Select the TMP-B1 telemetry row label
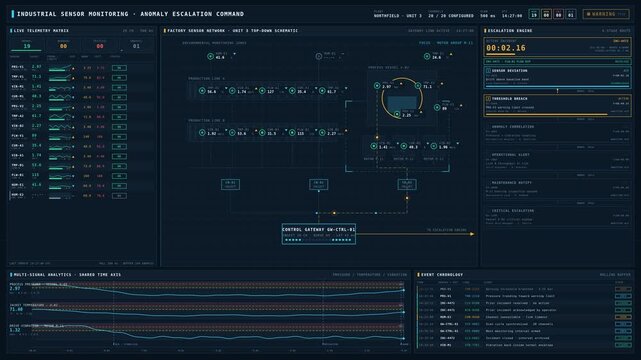Screen dimensions: 641x360 (18, 165)
